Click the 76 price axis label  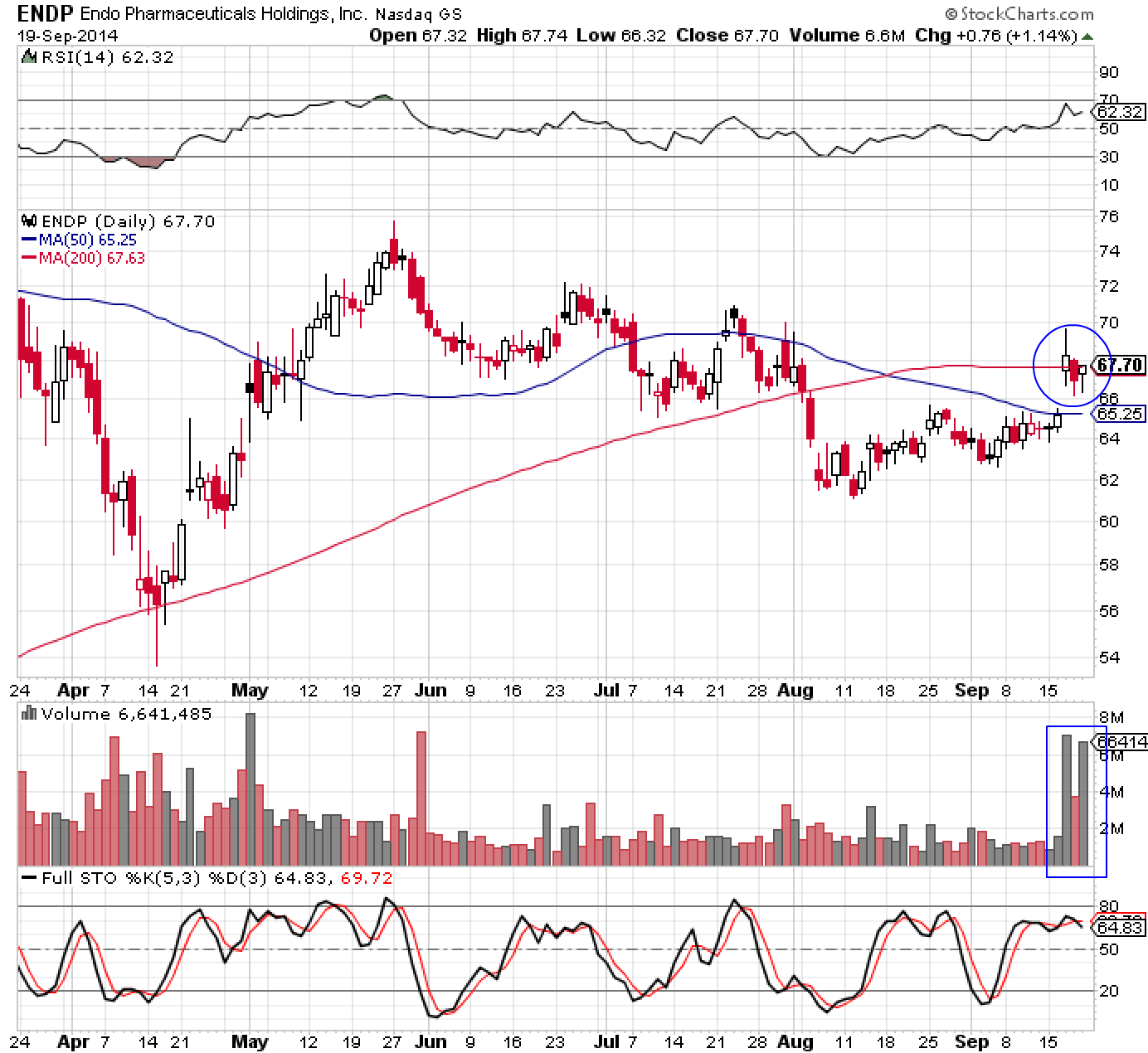point(1108,216)
